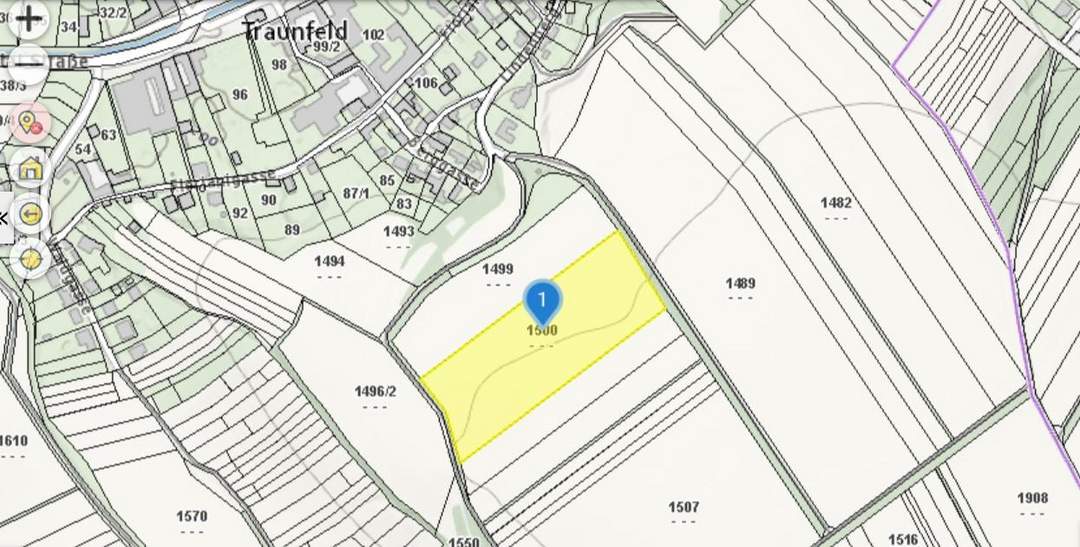This screenshot has height=547, width=1080.
Task: Remove map markers using pin-delete icon
Action: (30, 123)
